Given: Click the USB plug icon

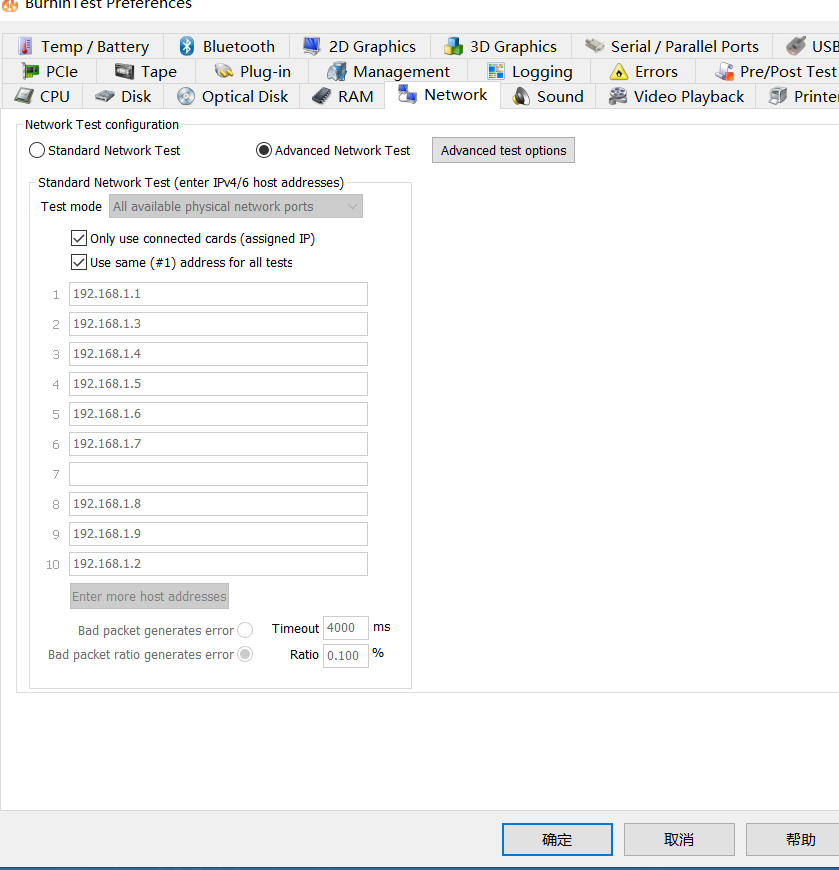Looking at the screenshot, I should coord(796,45).
